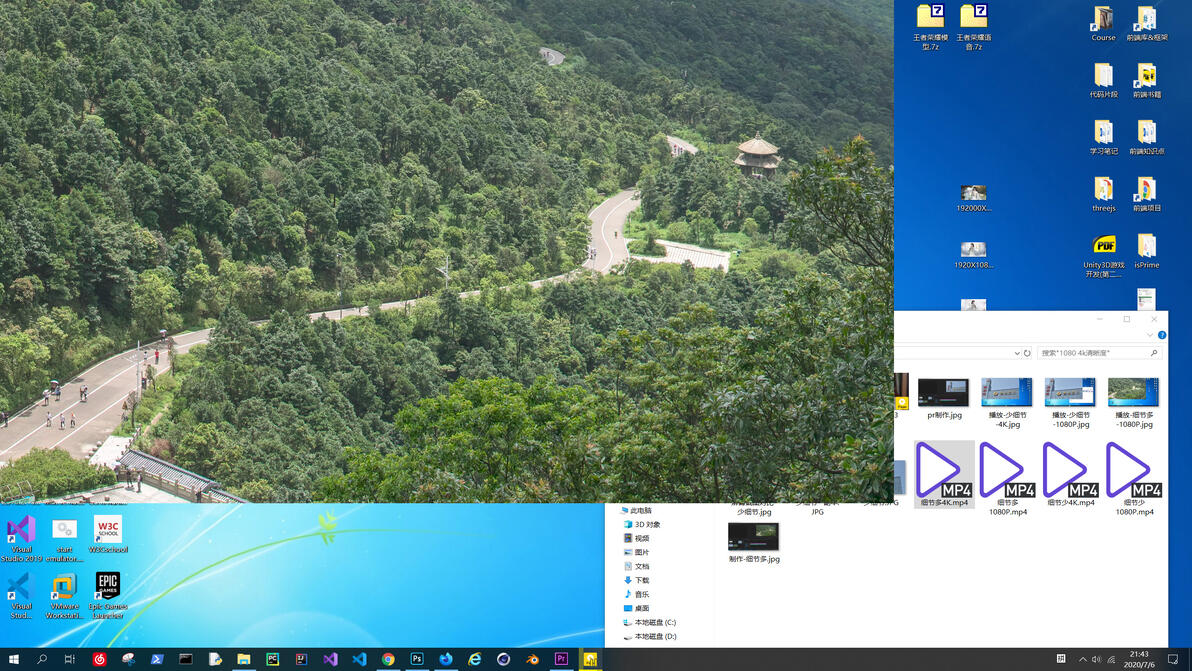Show hidden system tray icons
The image size is (1192, 671).
coord(1083,659)
